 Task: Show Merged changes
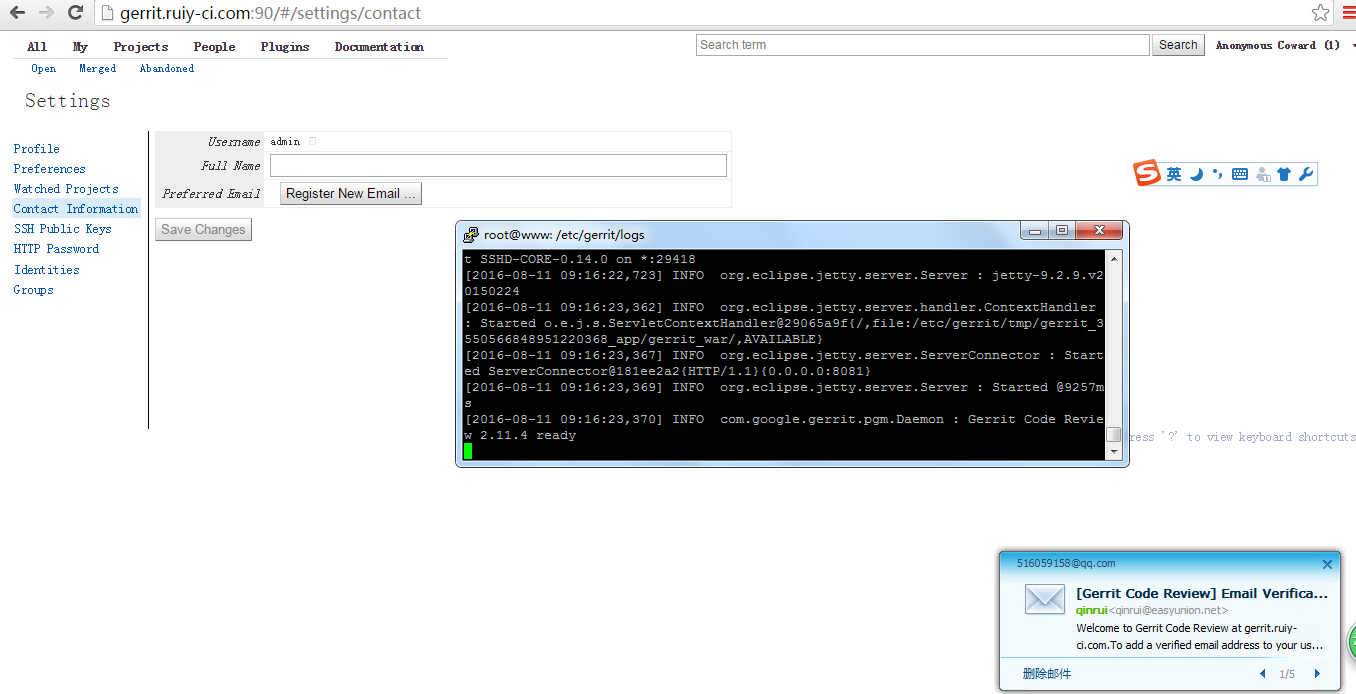[x=98, y=69]
